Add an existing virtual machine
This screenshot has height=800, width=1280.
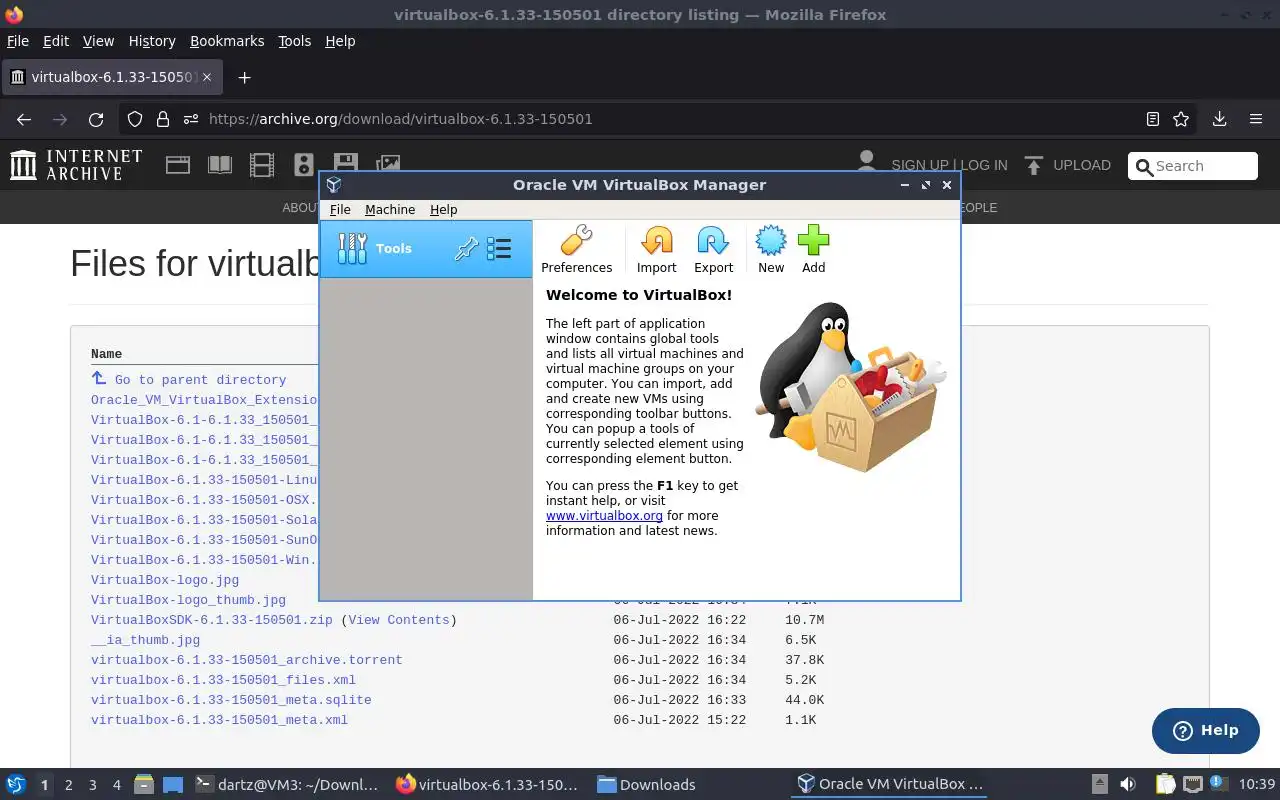coord(813,249)
